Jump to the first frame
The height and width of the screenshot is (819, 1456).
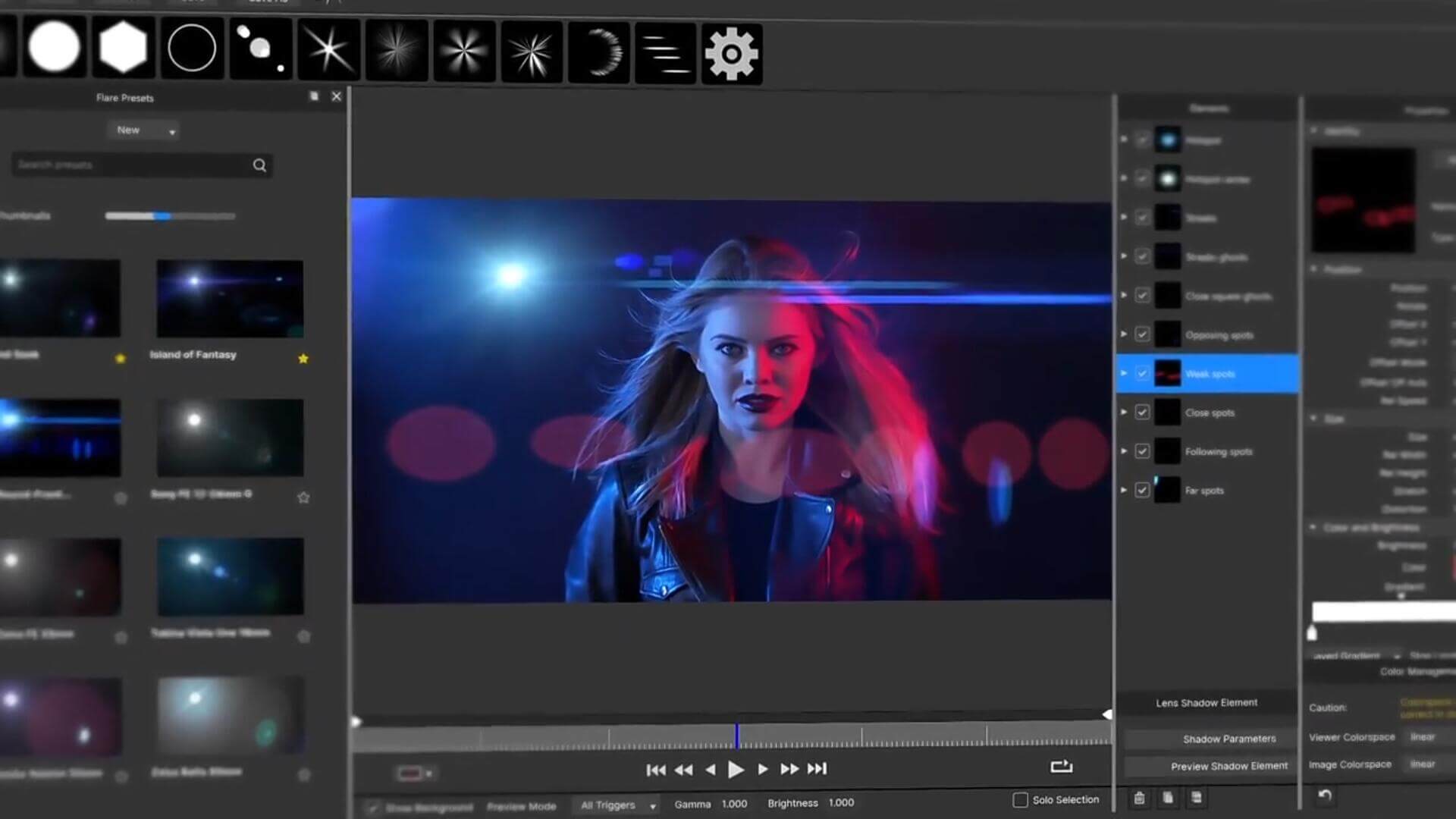[656, 770]
